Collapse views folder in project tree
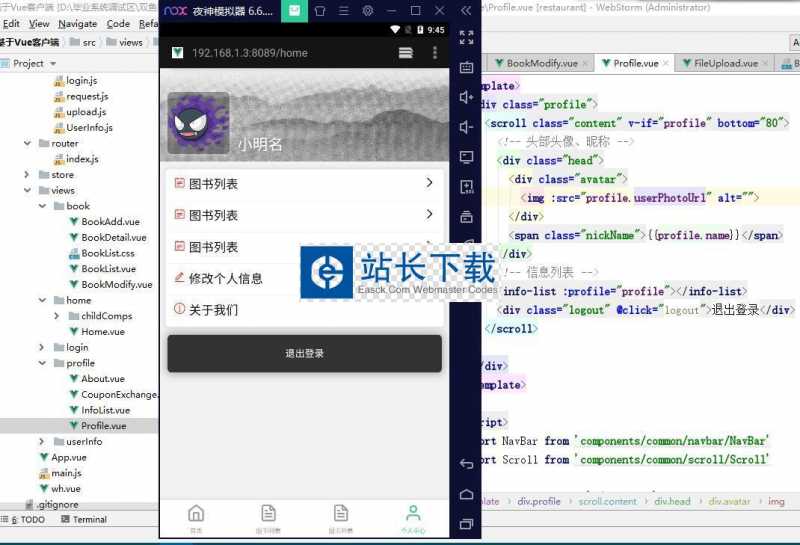The image size is (800, 545). point(27,190)
